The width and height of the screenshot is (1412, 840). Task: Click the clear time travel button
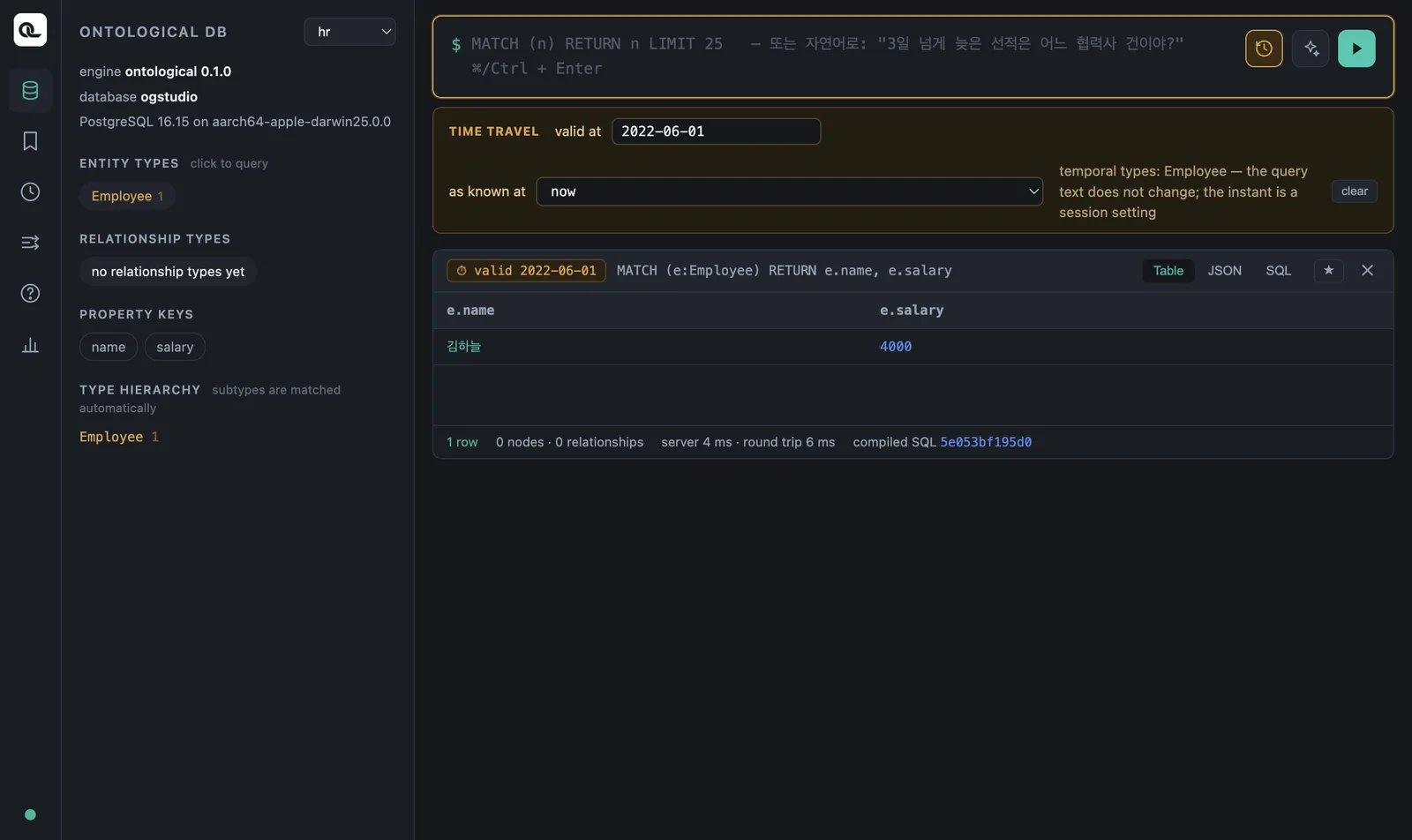1354,191
